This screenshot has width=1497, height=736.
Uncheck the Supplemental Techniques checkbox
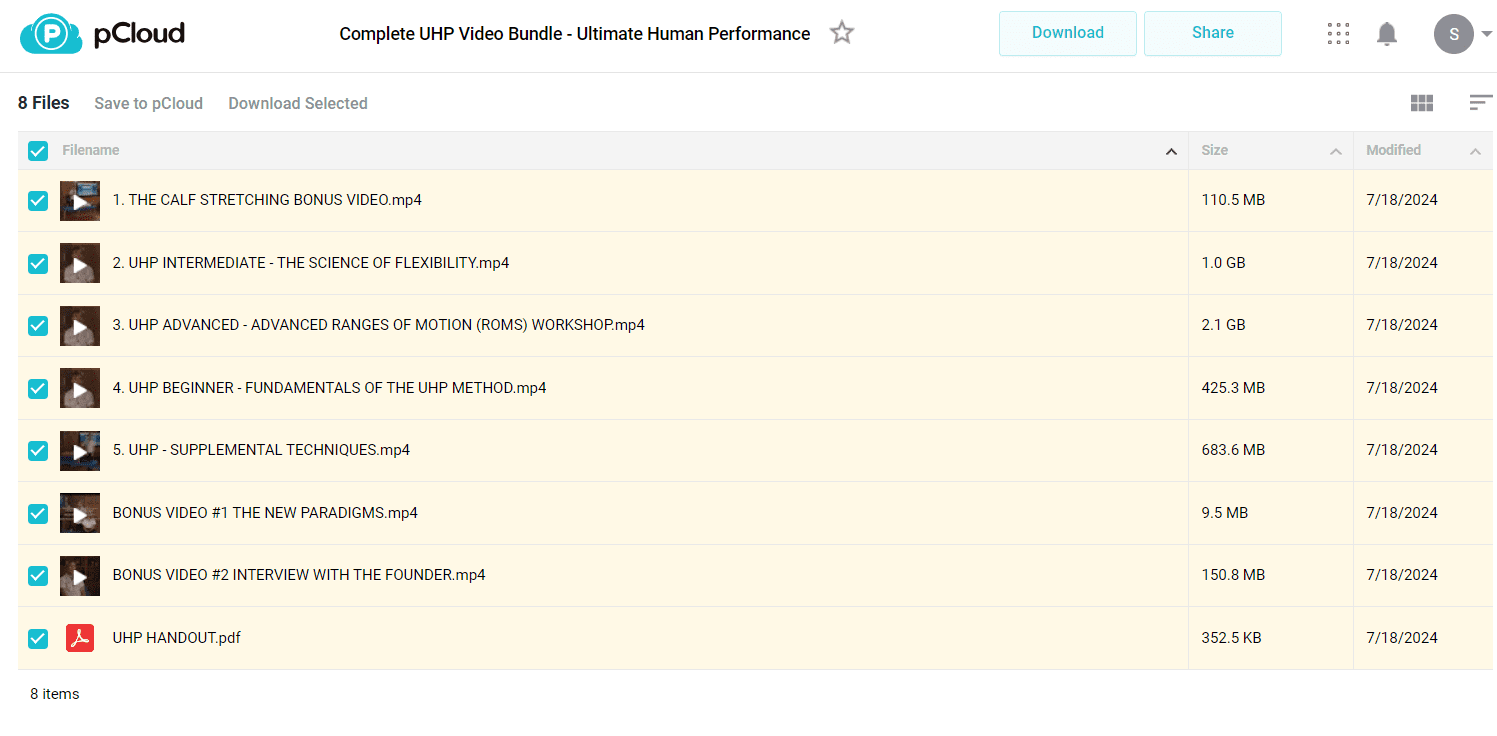pos(38,451)
